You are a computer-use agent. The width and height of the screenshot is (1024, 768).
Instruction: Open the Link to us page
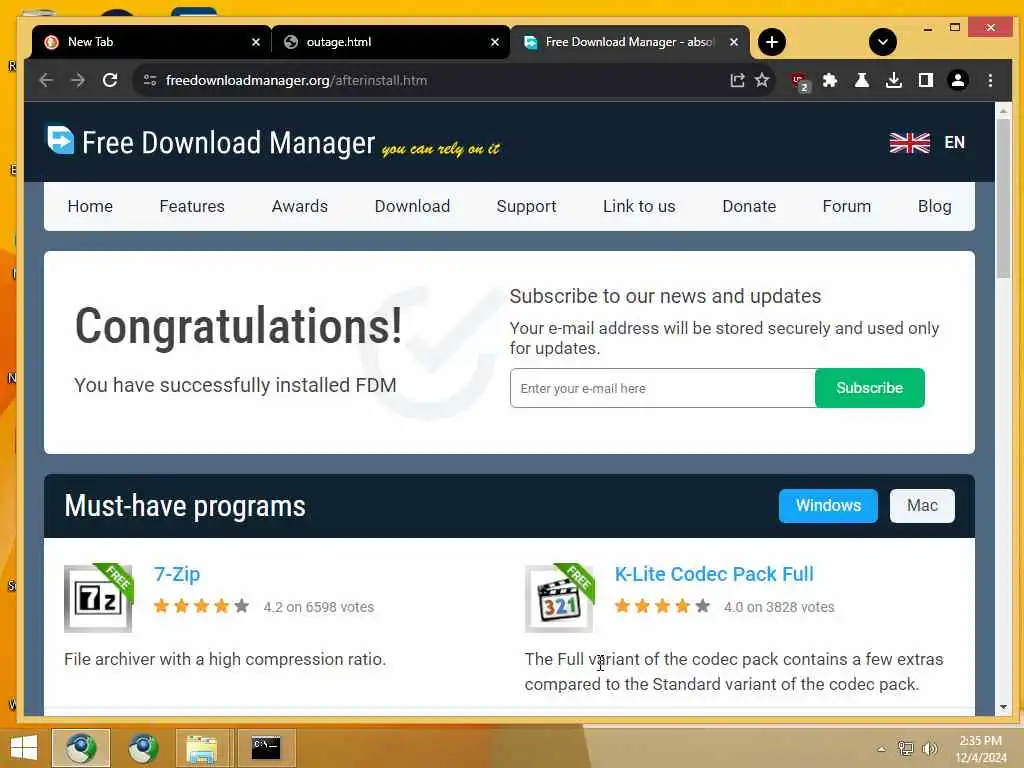point(639,206)
